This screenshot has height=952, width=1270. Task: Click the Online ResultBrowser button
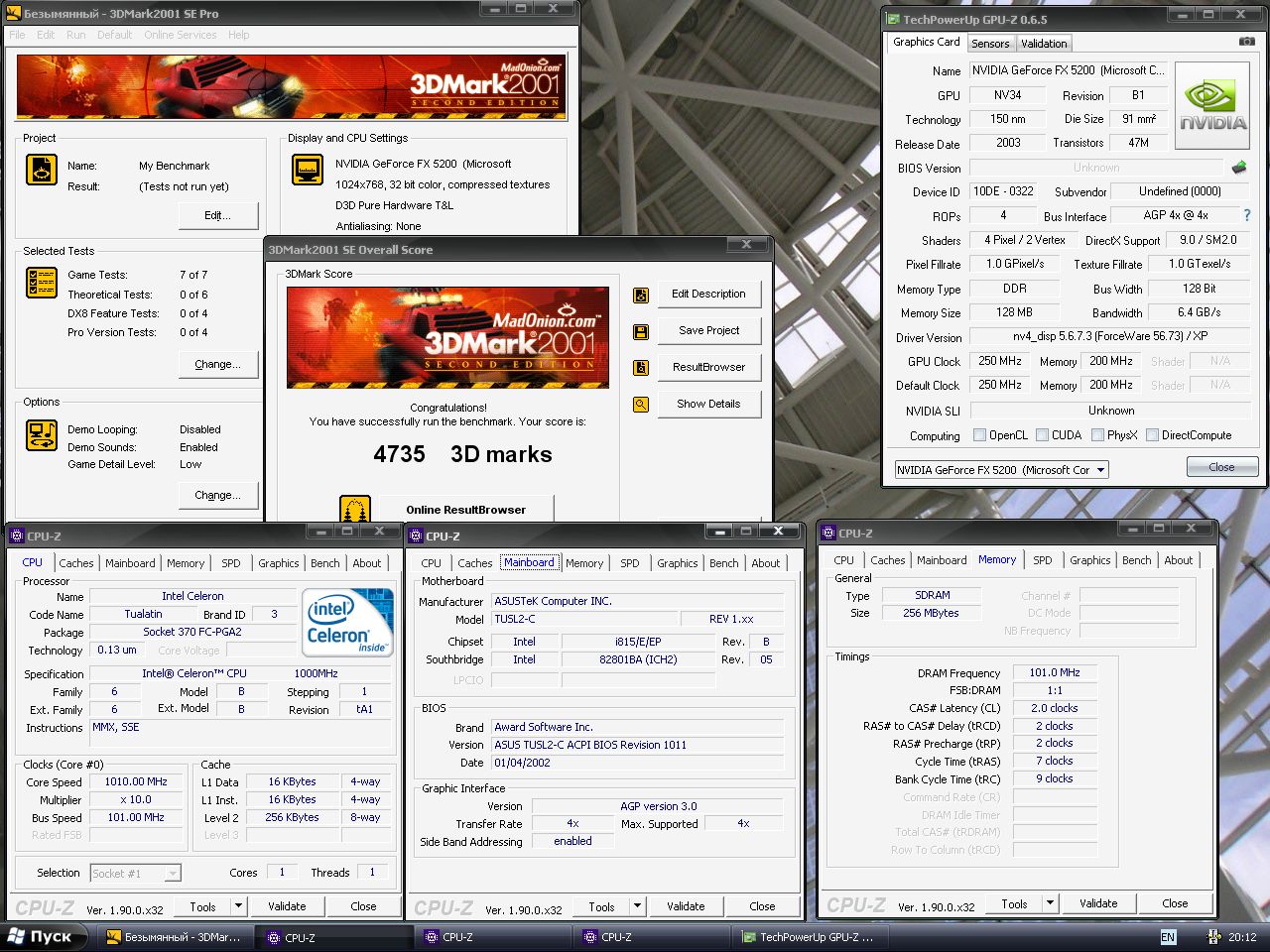click(x=465, y=509)
